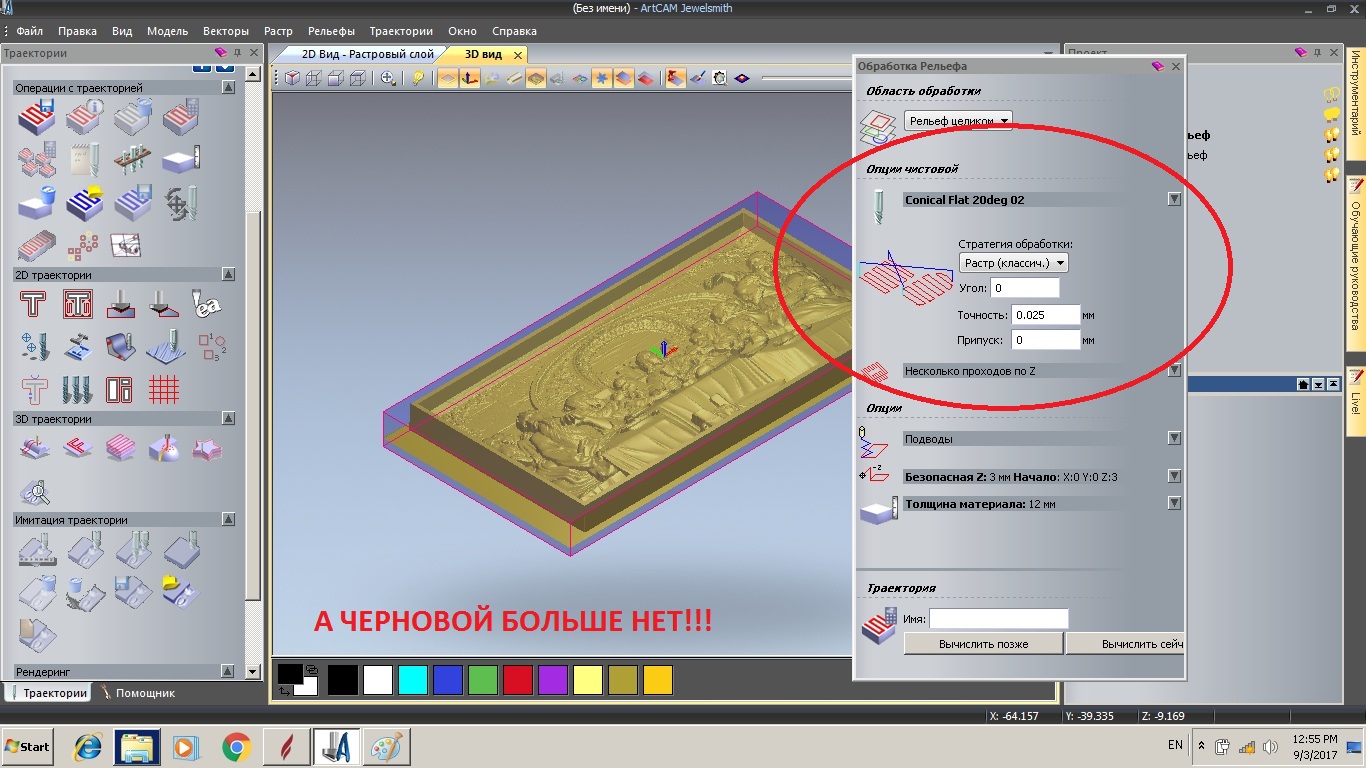This screenshot has width=1366, height=768.
Task: Expand the 'Несколько проходов по Z' section
Action: point(1174,370)
